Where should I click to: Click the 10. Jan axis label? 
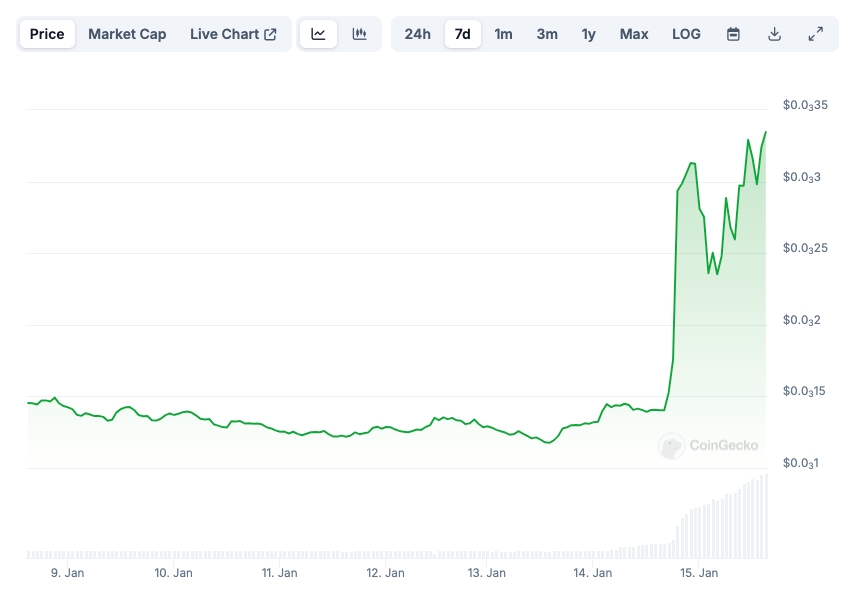coord(173,573)
